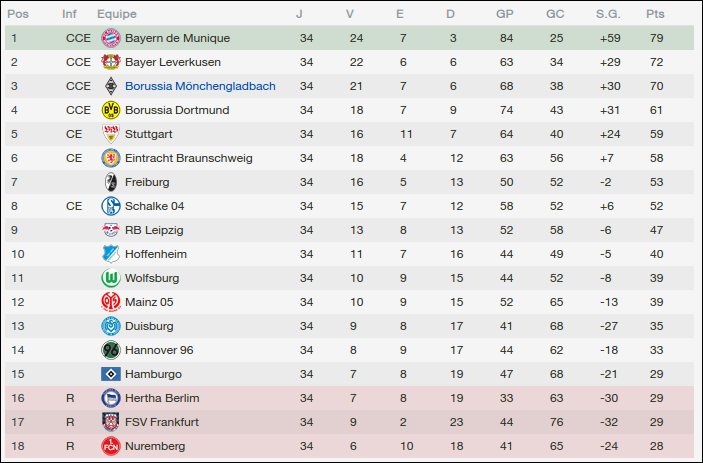This screenshot has height=463, width=703.
Task: Click the Bayer Leverkusen club badge
Action: pyautogui.click(x=110, y=62)
